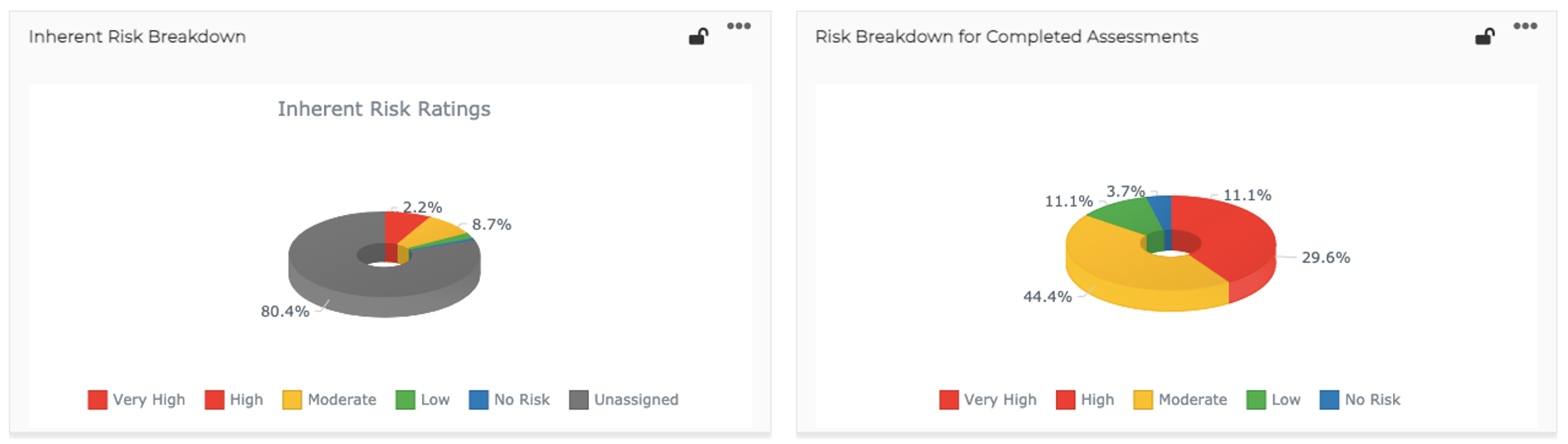Hide High series in Completed Assessments chart

(1085, 399)
